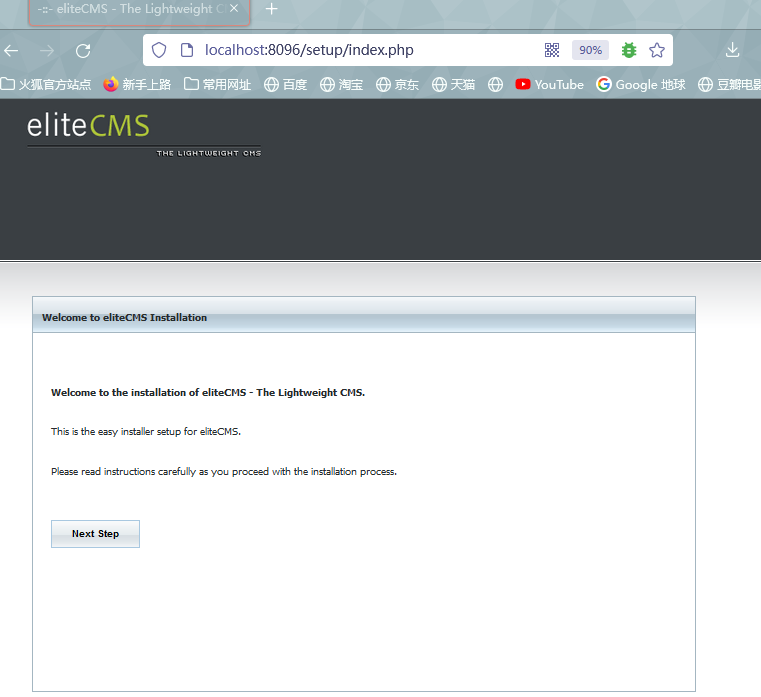Click the 'Please read instructions carefully' text
The width and height of the screenshot is (761, 697).
click(224, 472)
